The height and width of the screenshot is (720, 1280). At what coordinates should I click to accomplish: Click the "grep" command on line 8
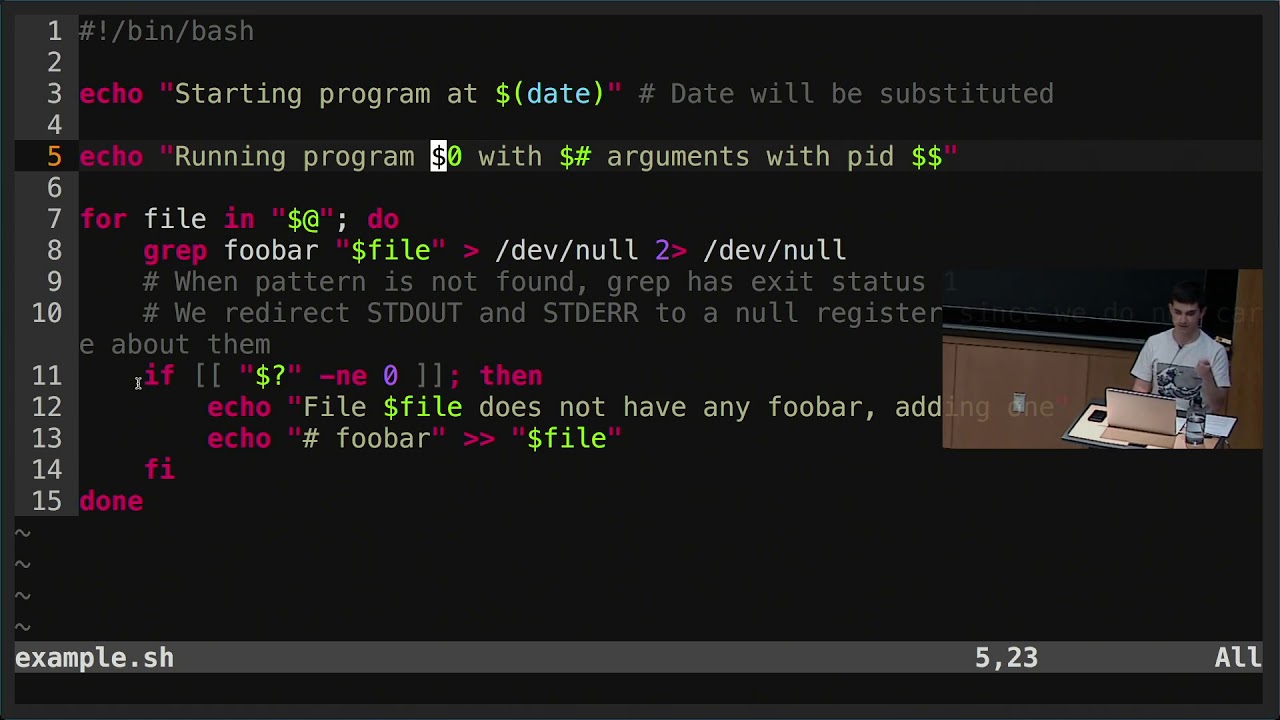(x=175, y=250)
